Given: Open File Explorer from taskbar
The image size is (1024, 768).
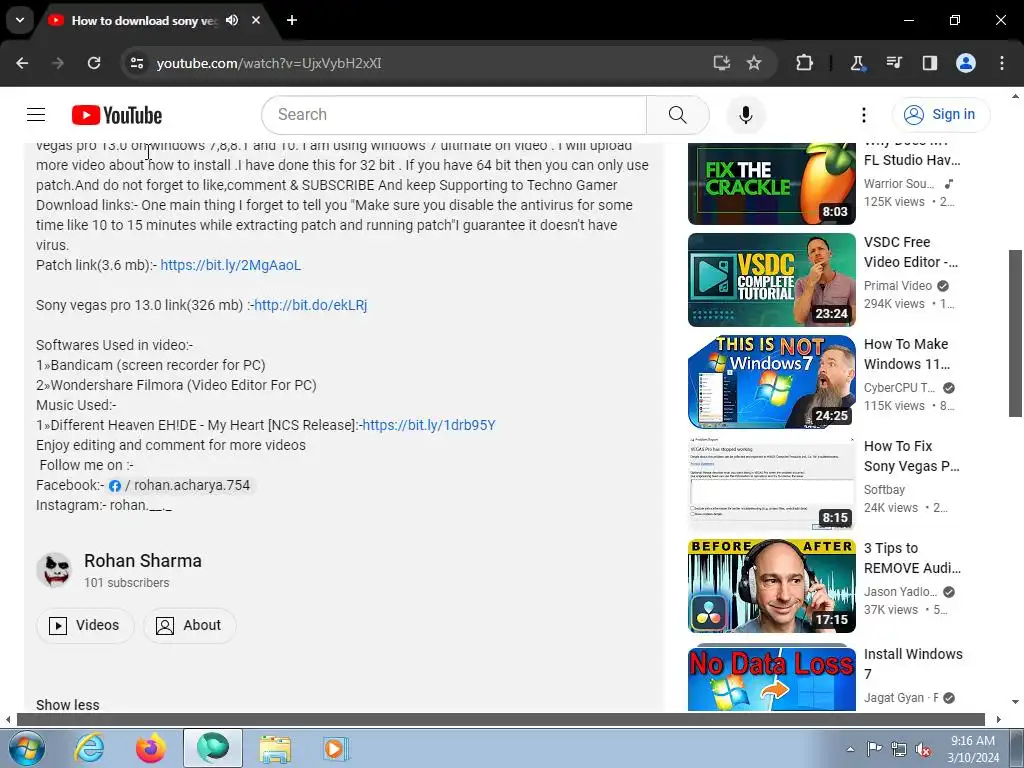Looking at the screenshot, I should tap(275, 748).
